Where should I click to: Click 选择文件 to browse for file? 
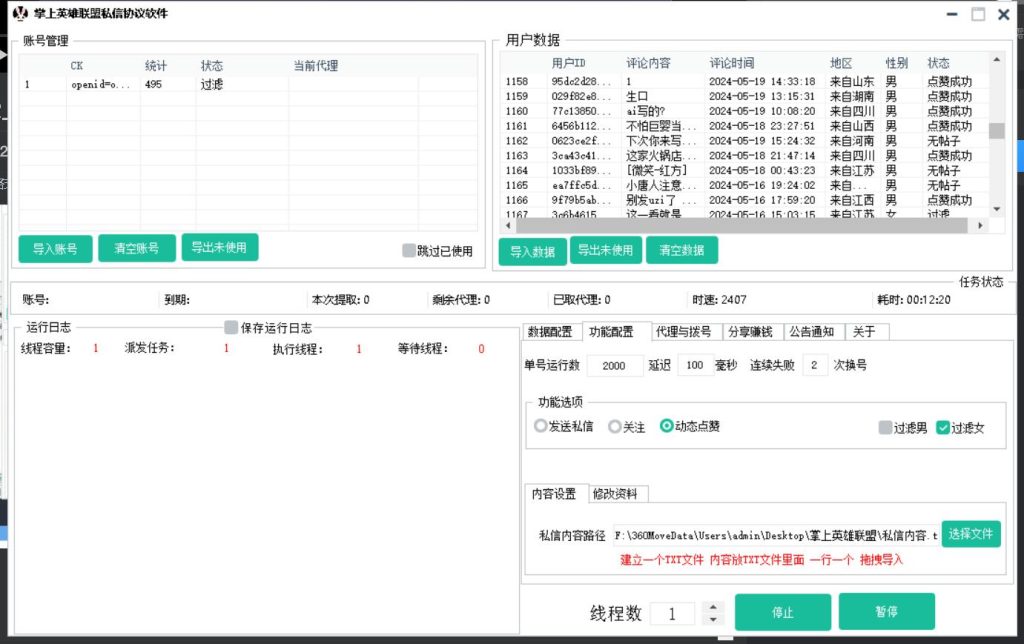point(970,534)
